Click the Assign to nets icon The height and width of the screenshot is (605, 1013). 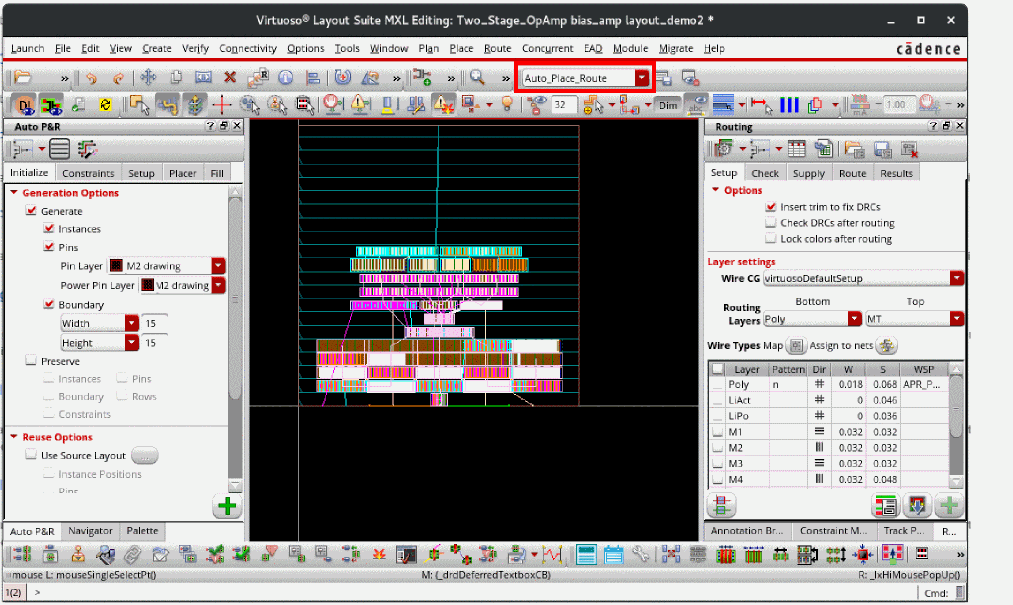coord(887,346)
